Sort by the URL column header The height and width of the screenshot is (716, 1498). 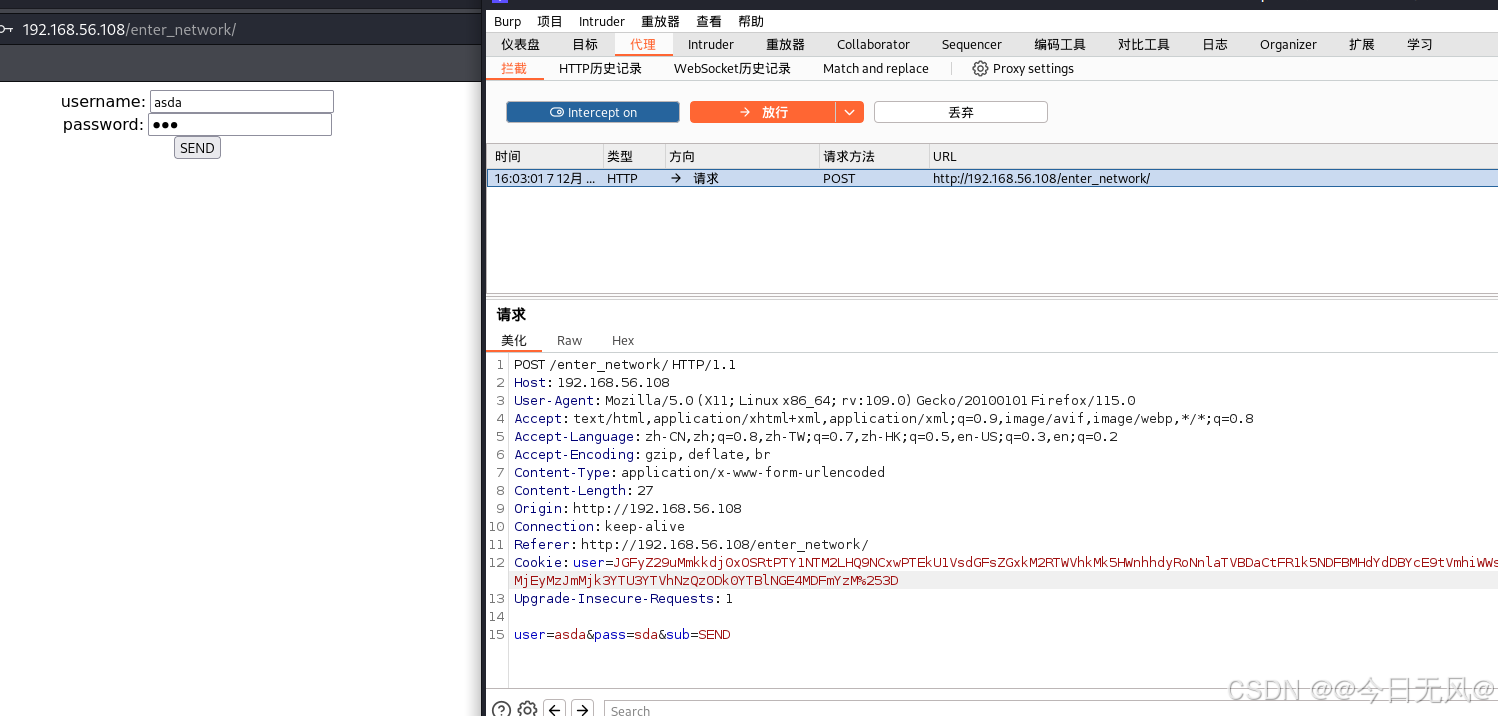[1213, 157]
